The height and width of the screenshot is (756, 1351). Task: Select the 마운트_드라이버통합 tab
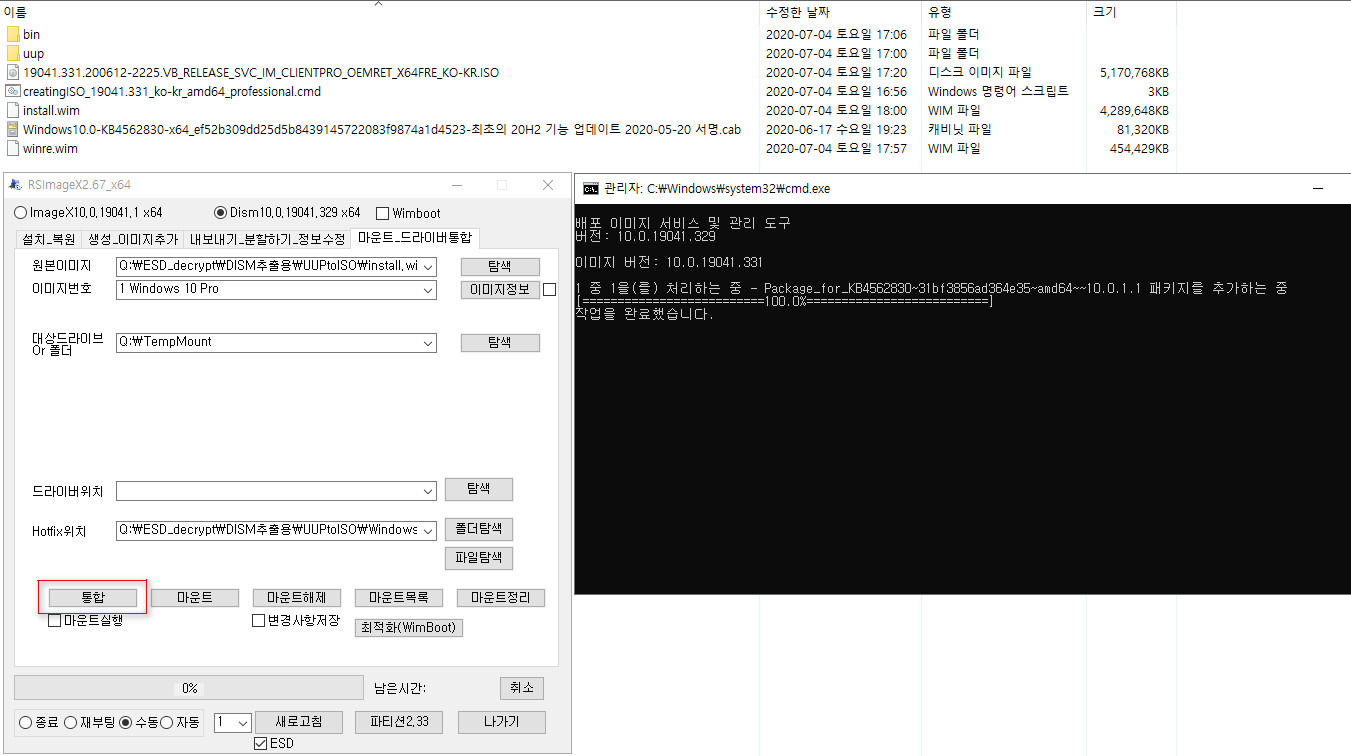pos(416,238)
